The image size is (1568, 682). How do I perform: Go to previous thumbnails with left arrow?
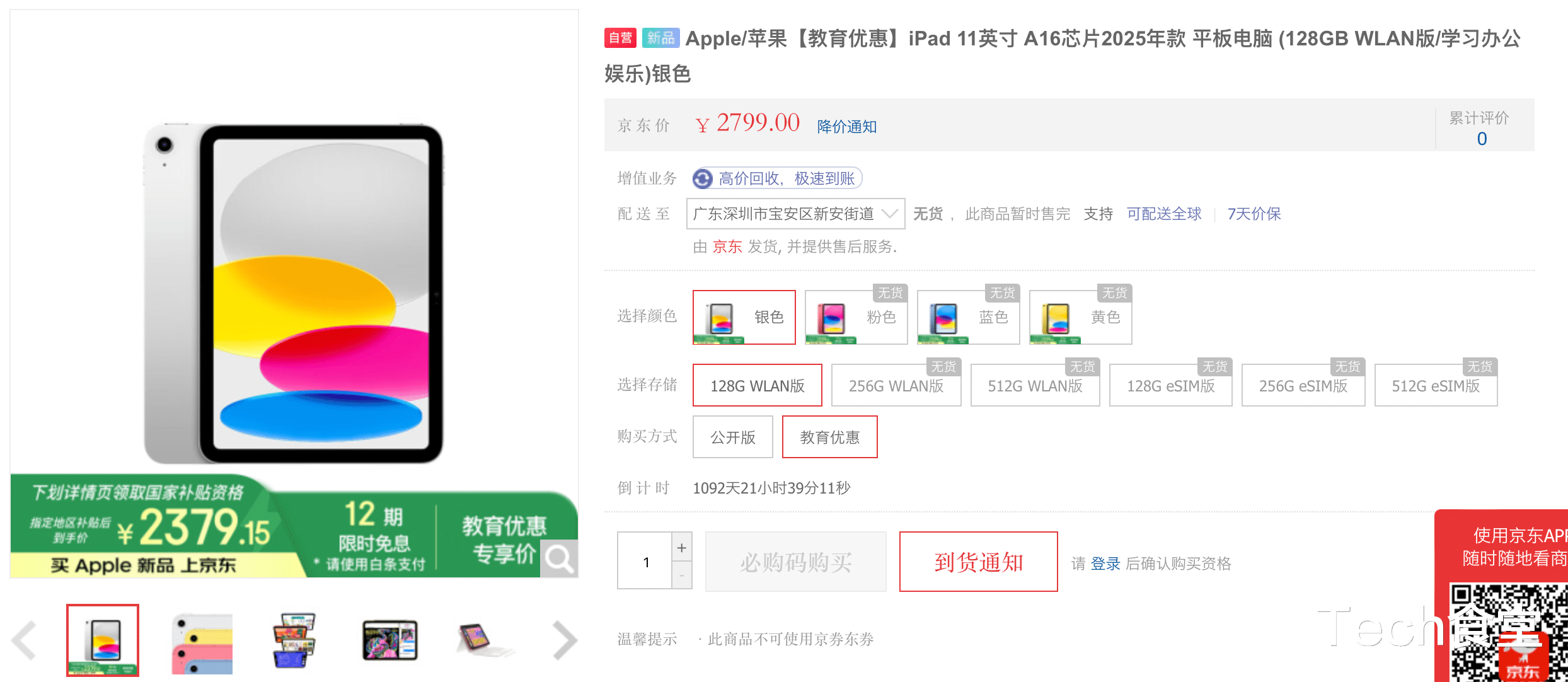(25, 640)
